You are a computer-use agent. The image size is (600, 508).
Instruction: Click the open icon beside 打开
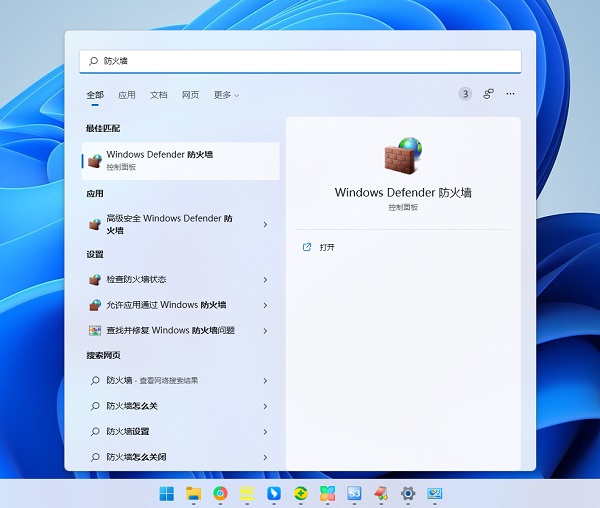tap(307, 247)
